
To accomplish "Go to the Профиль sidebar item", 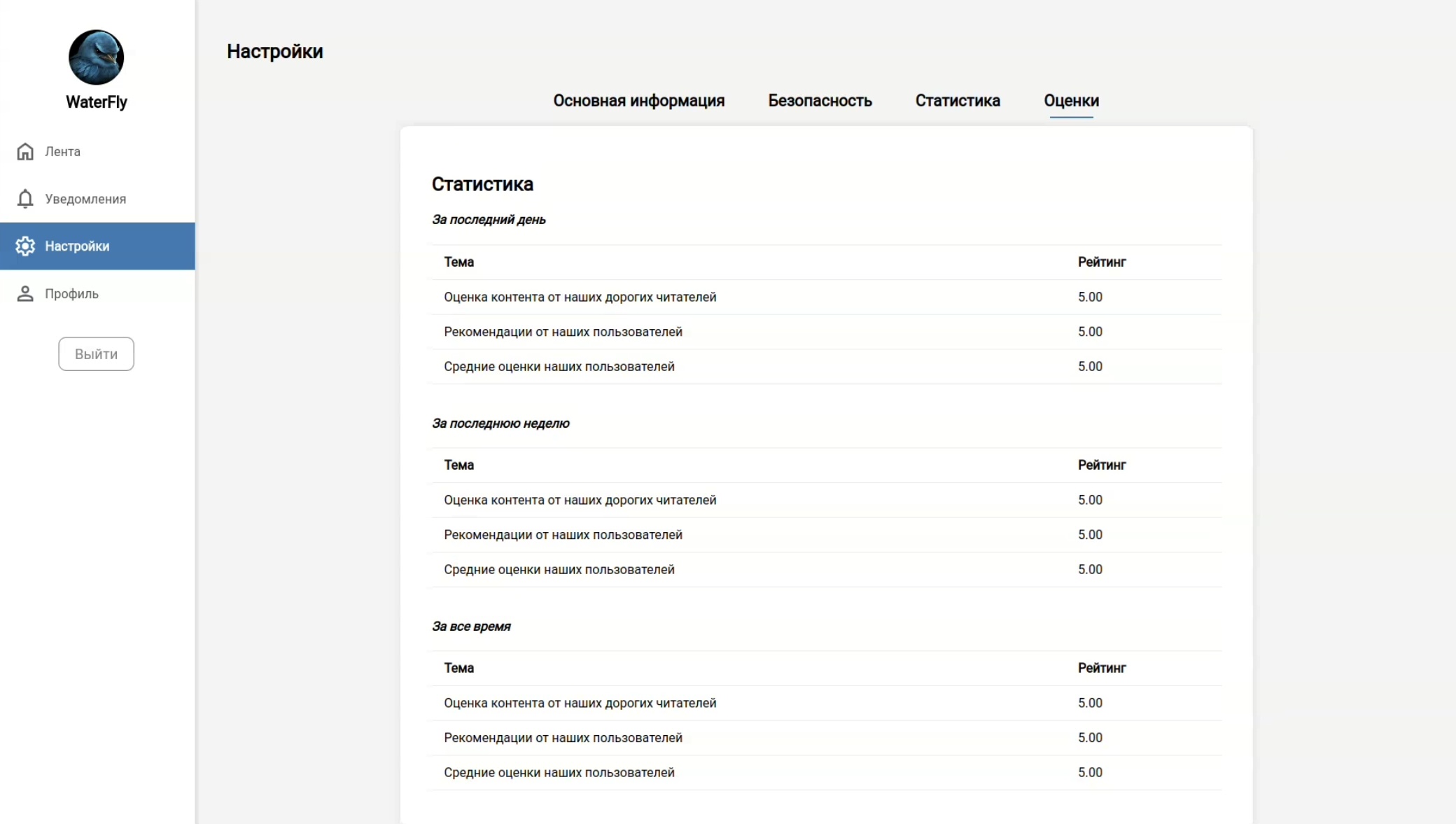I will click(x=71, y=294).
